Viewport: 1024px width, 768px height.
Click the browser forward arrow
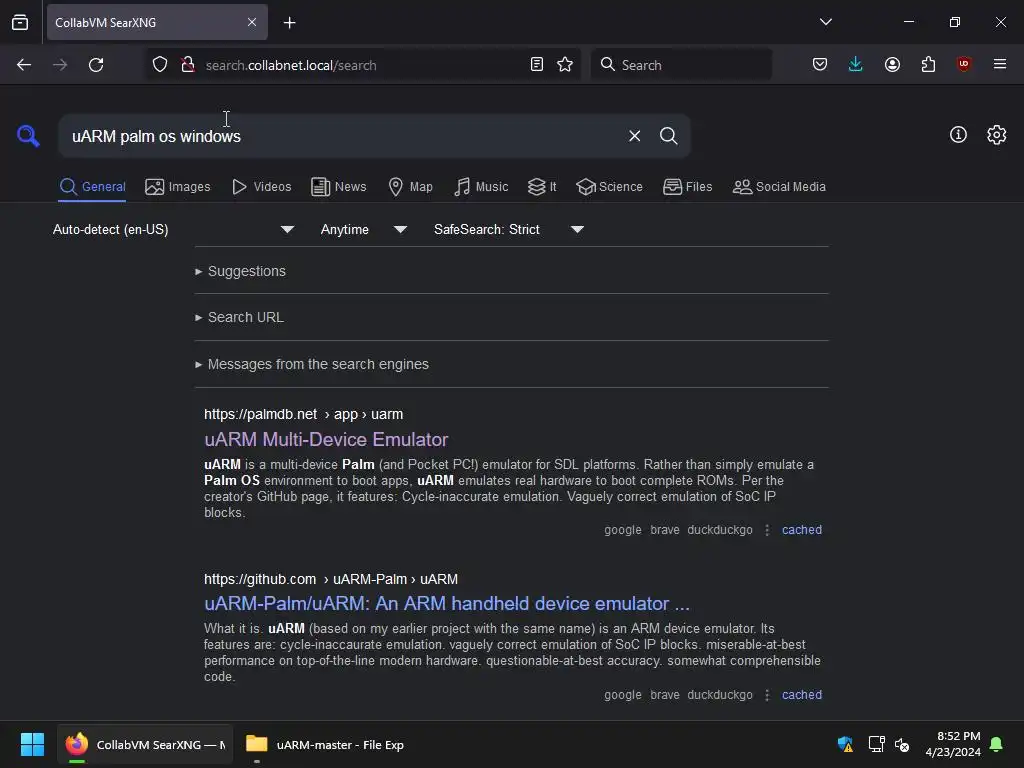(60, 65)
